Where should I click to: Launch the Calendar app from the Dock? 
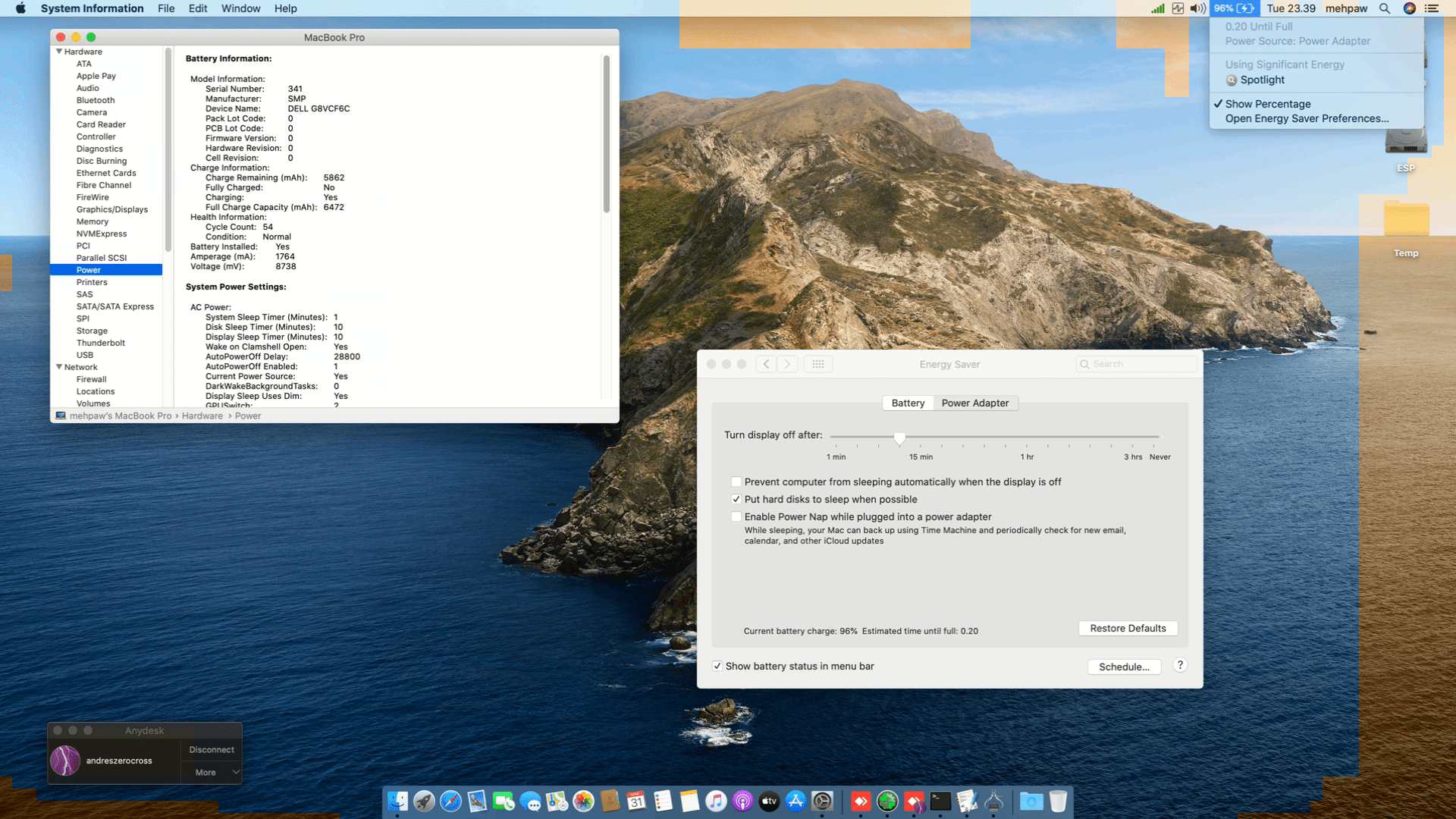(637, 801)
